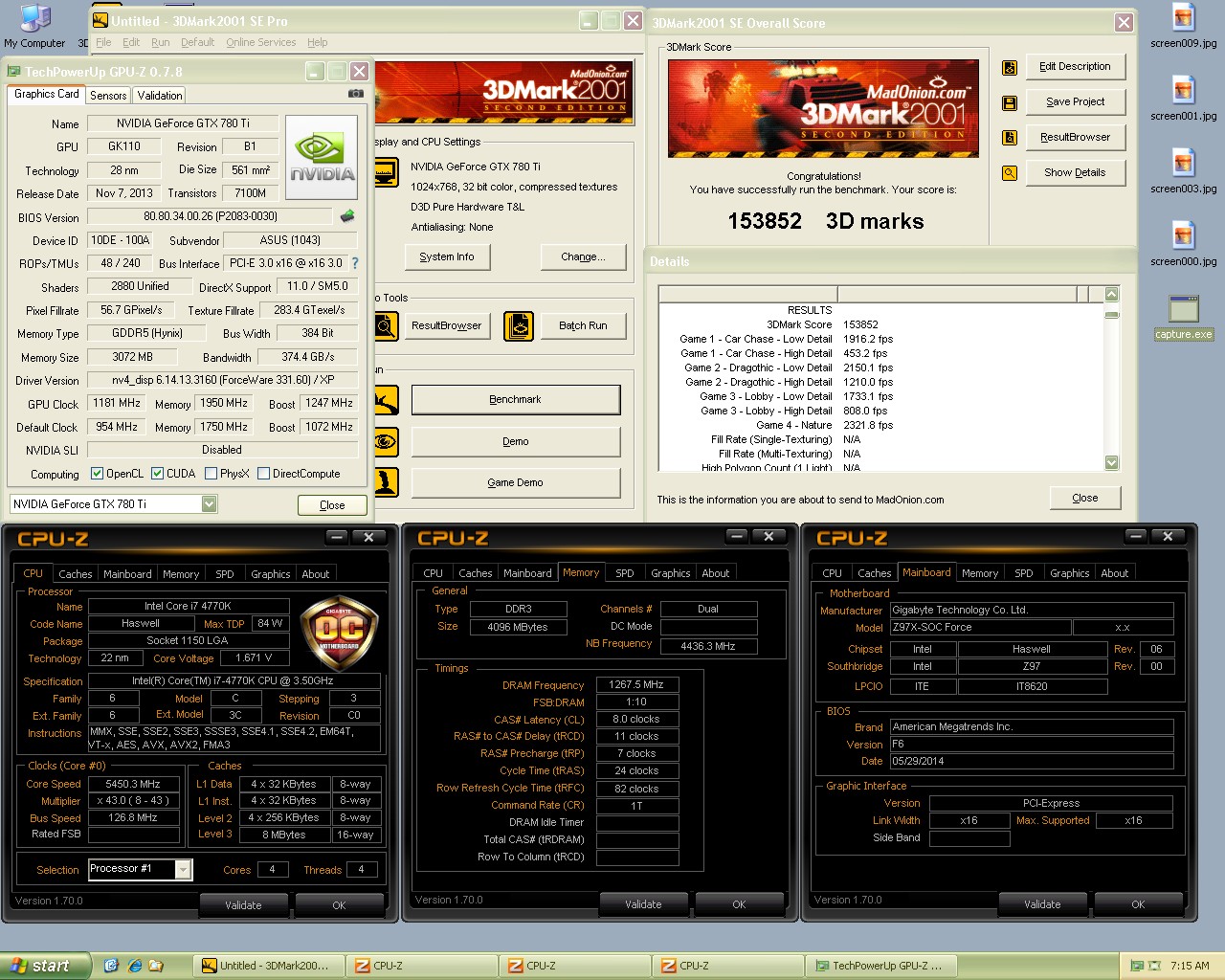Click the 3DMark2001 banner in Overall Score window
This screenshot has height=980, width=1225.
[823, 108]
